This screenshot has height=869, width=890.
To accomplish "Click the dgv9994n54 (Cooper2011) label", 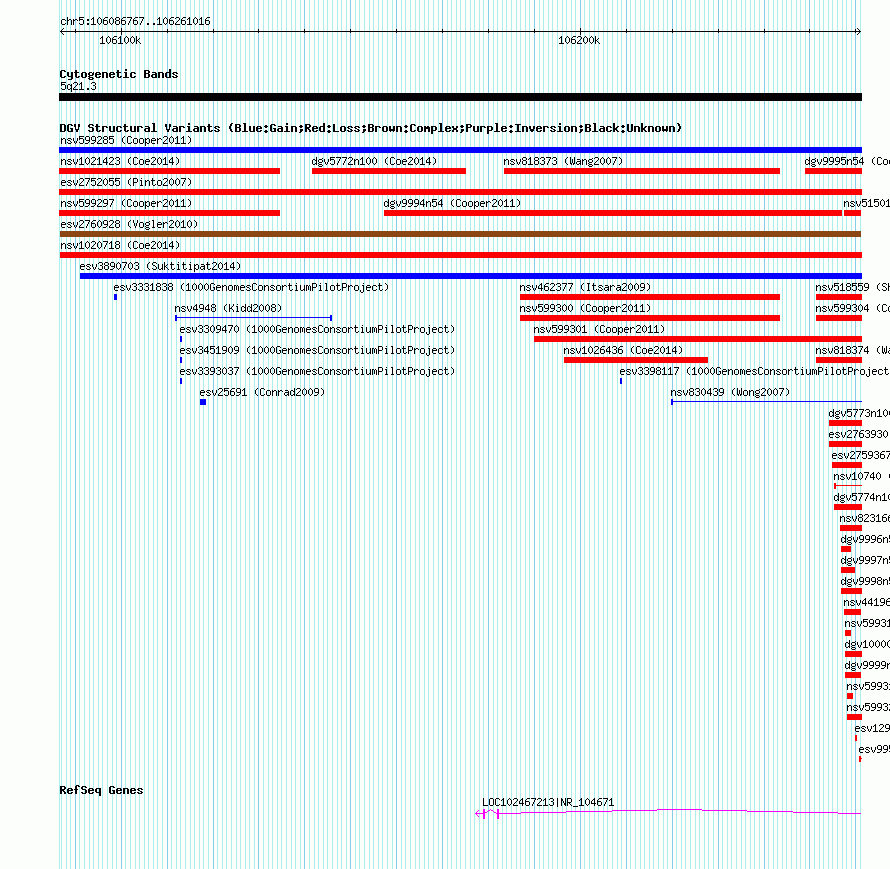I will [x=452, y=203].
